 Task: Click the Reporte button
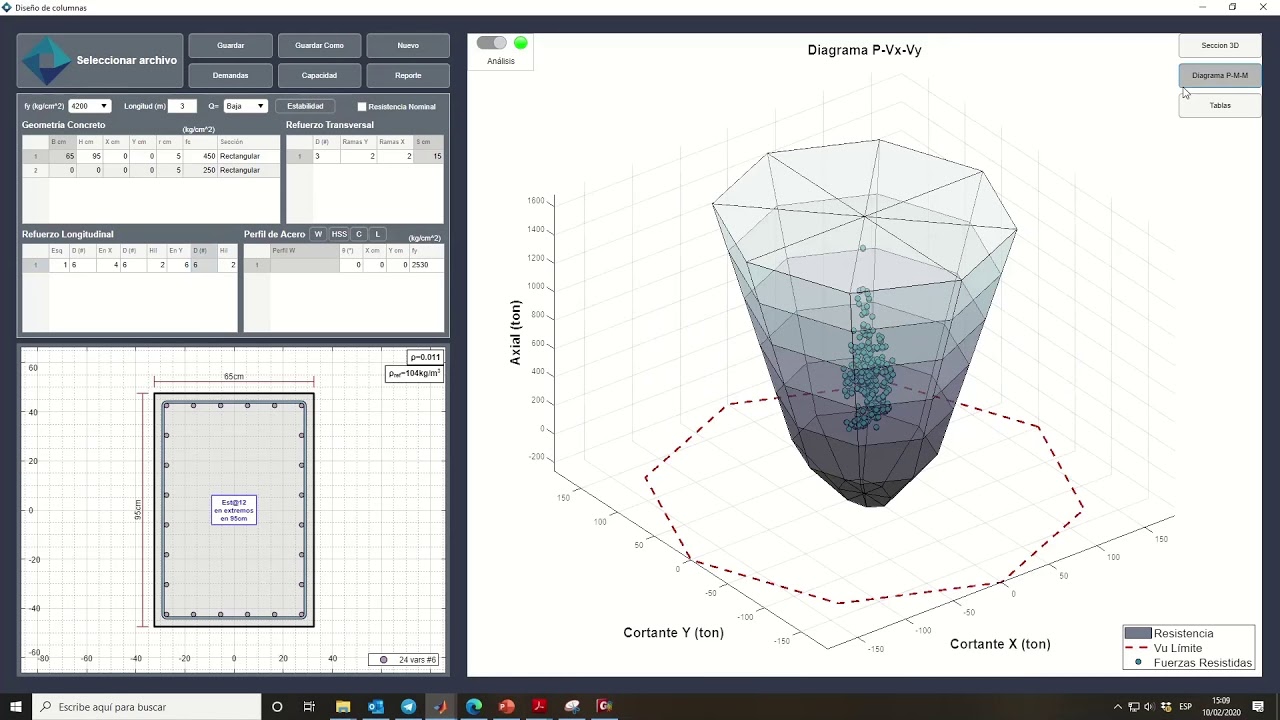(408, 75)
